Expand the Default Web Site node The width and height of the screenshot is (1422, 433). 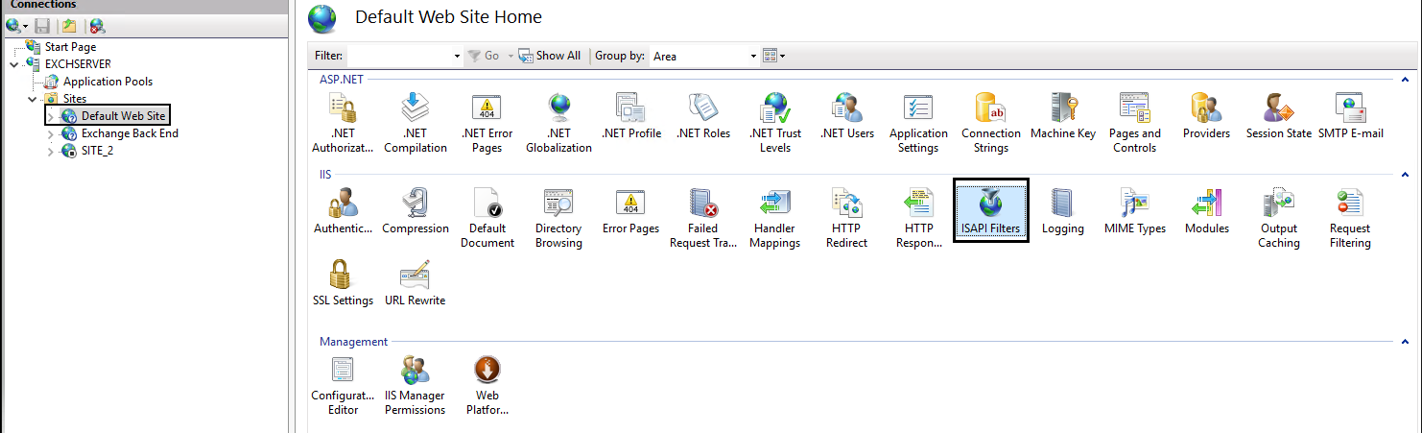pyautogui.click(x=51, y=117)
